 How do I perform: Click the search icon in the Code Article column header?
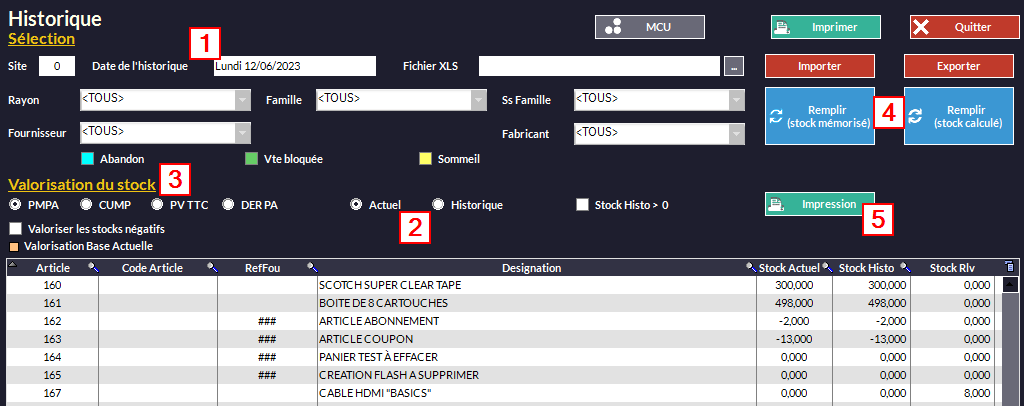click(x=212, y=268)
